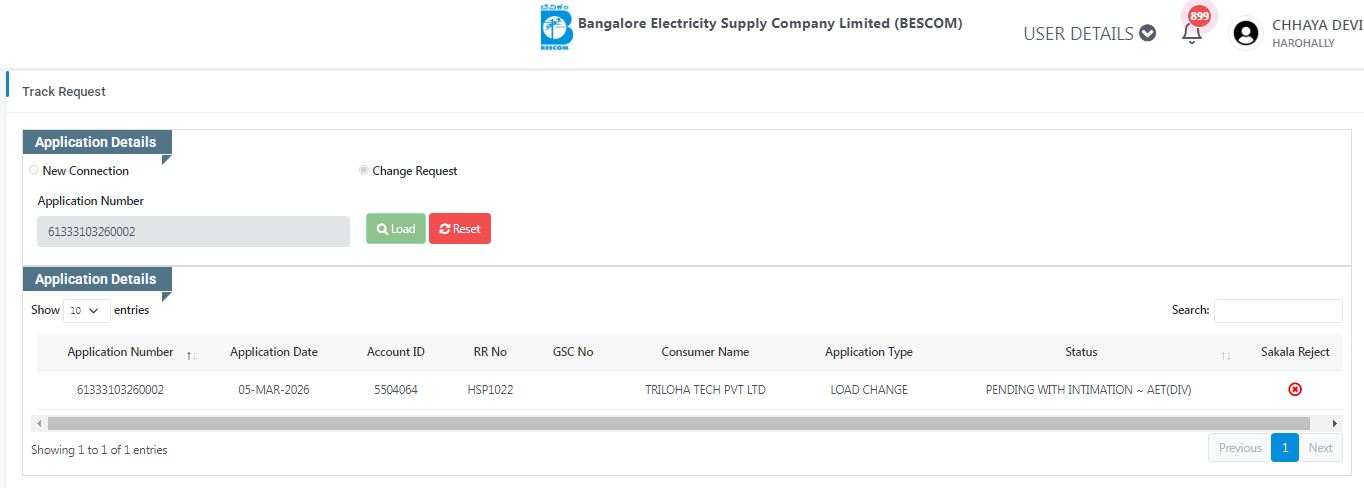This screenshot has width=1364, height=488.
Task: Open the Show entries count dropdown
Action: pos(86,311)
